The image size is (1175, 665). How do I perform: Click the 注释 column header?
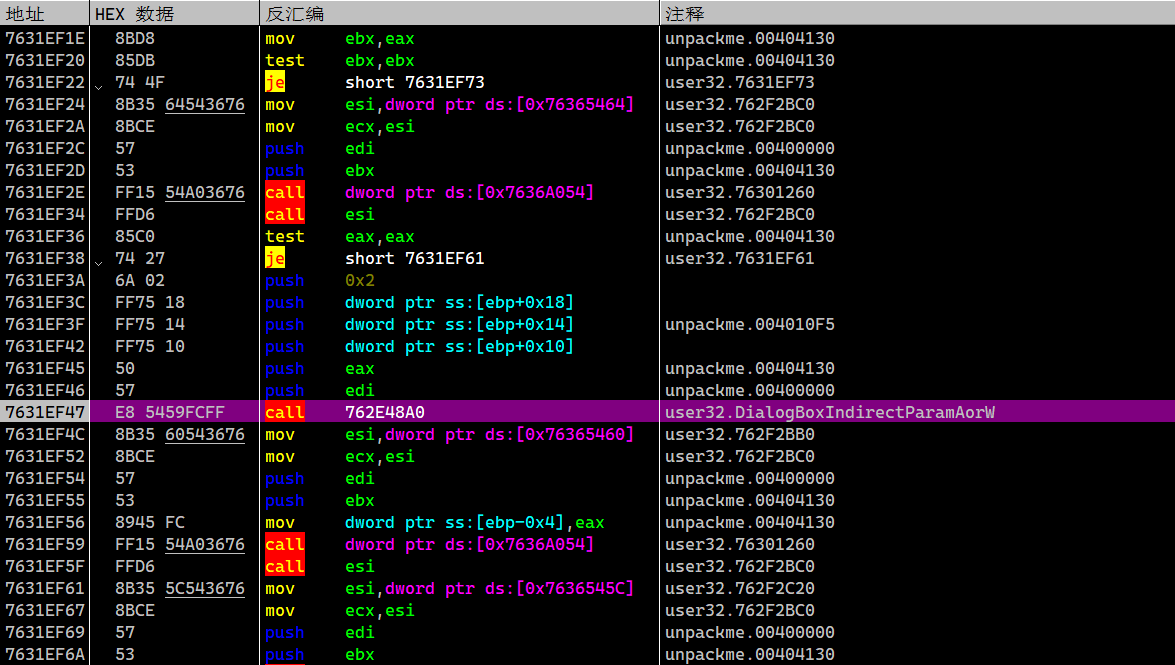pos(685,14)
